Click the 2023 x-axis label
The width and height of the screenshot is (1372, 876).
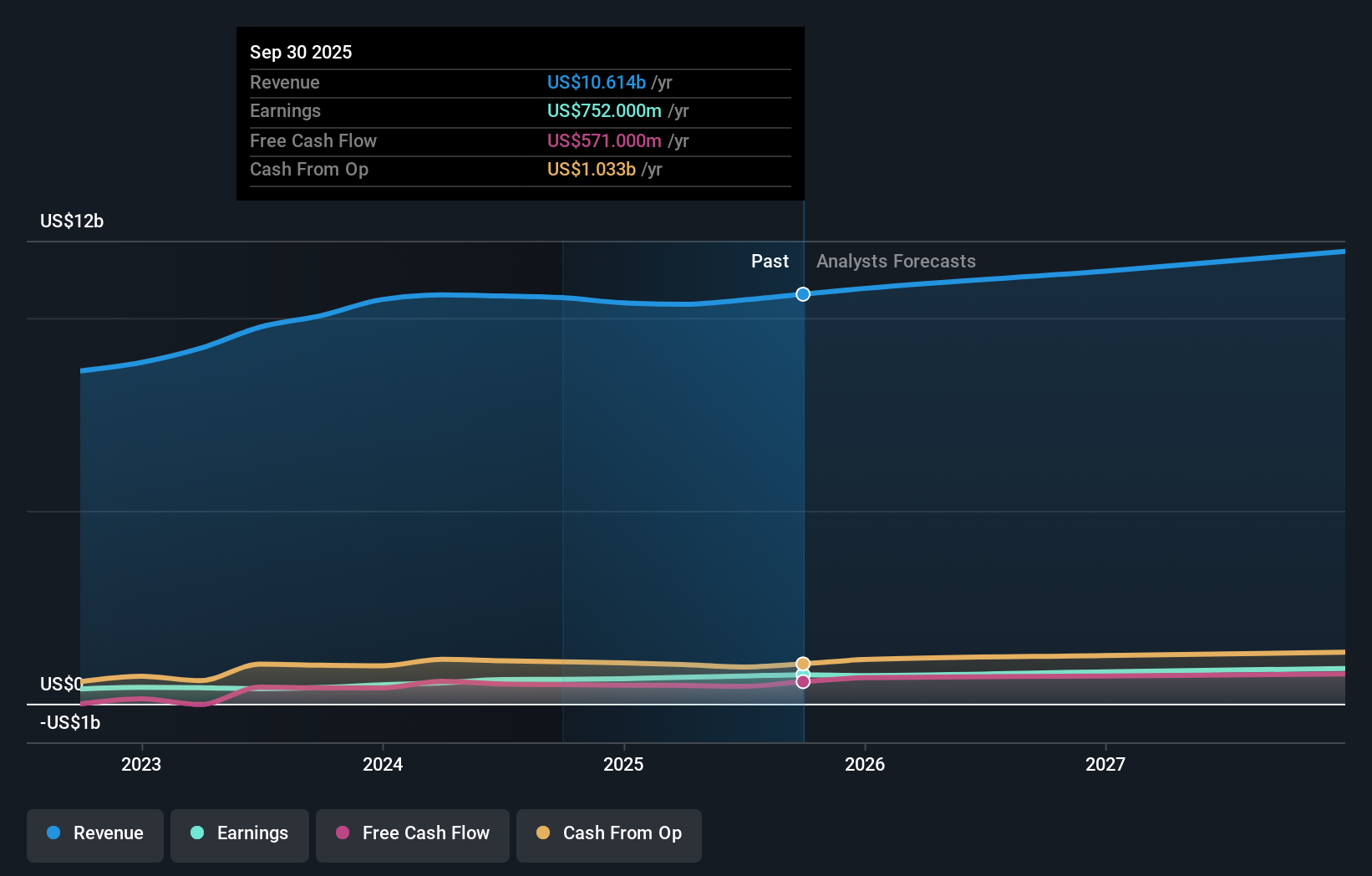point(141,764)
